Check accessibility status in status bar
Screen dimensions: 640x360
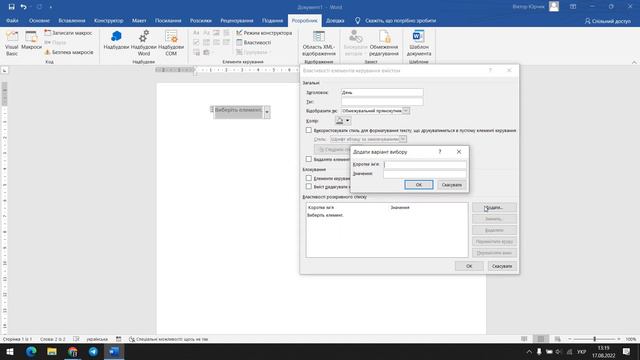click(x=169, y=339)
